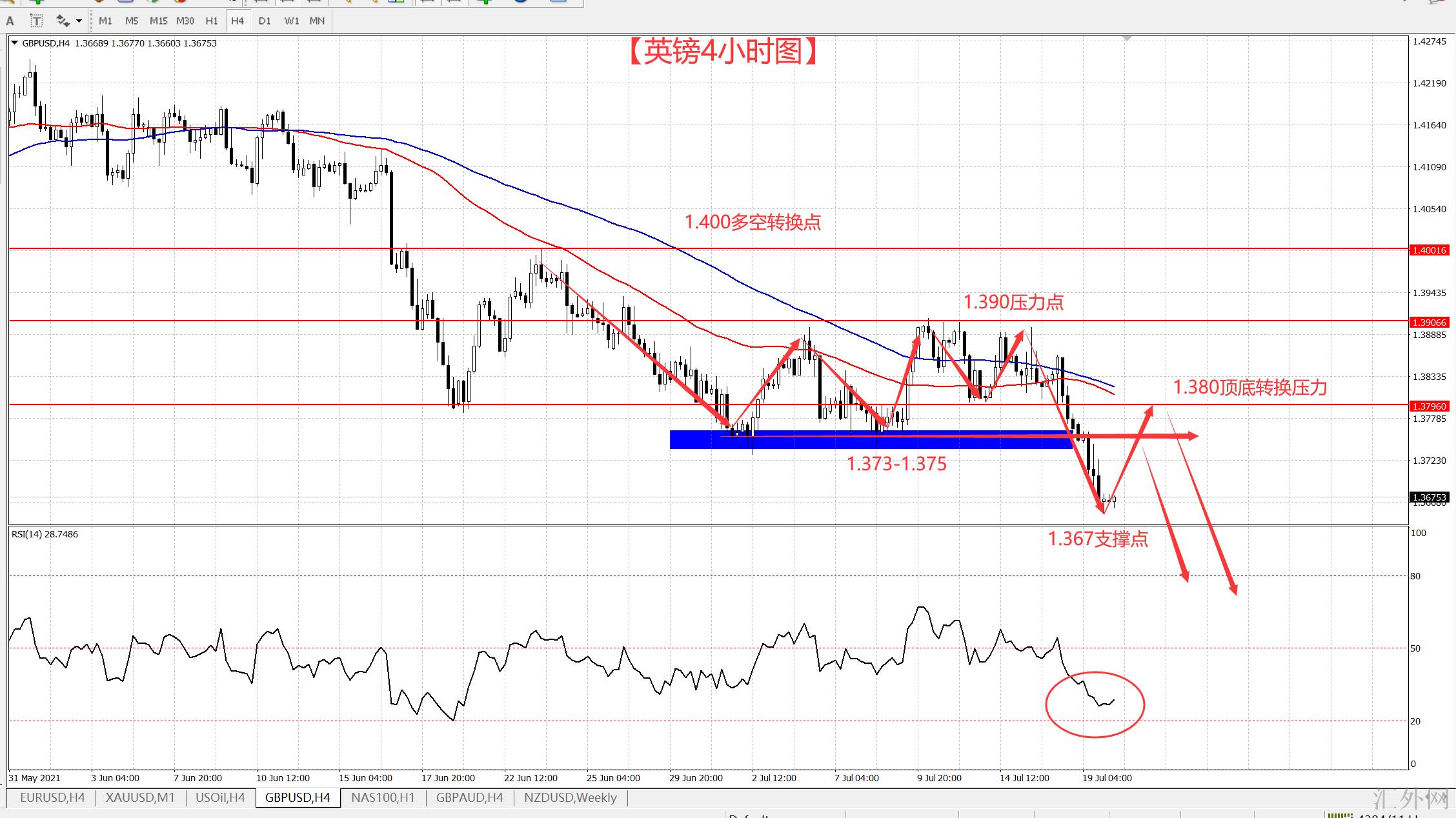The width and height of the screenshot is (1456, 818).
Task: Expand the GBPUSD,H4 chart title triangle
Action: 15,43
